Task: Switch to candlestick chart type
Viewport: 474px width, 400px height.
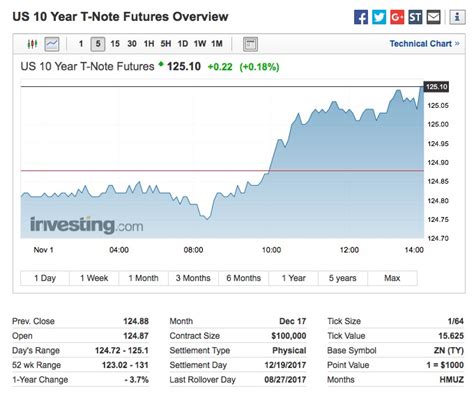Action: [x=32, y=44]
